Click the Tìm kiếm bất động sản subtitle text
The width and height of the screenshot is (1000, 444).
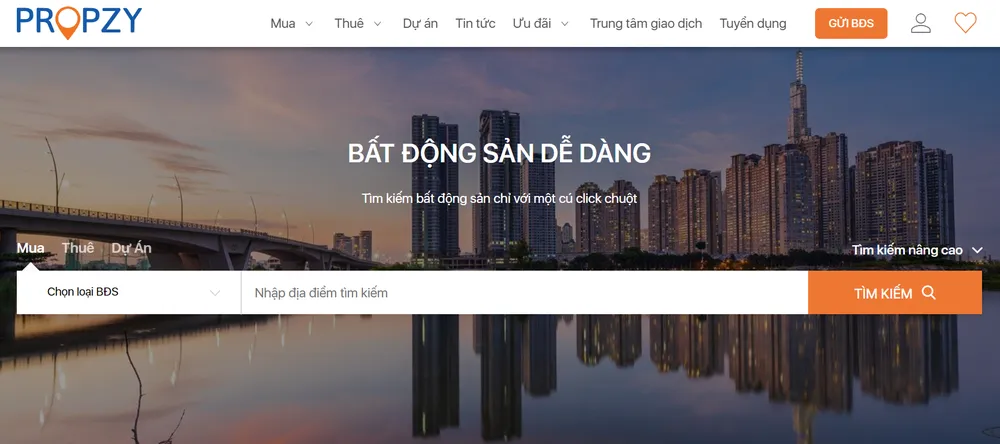pos(499,198)
